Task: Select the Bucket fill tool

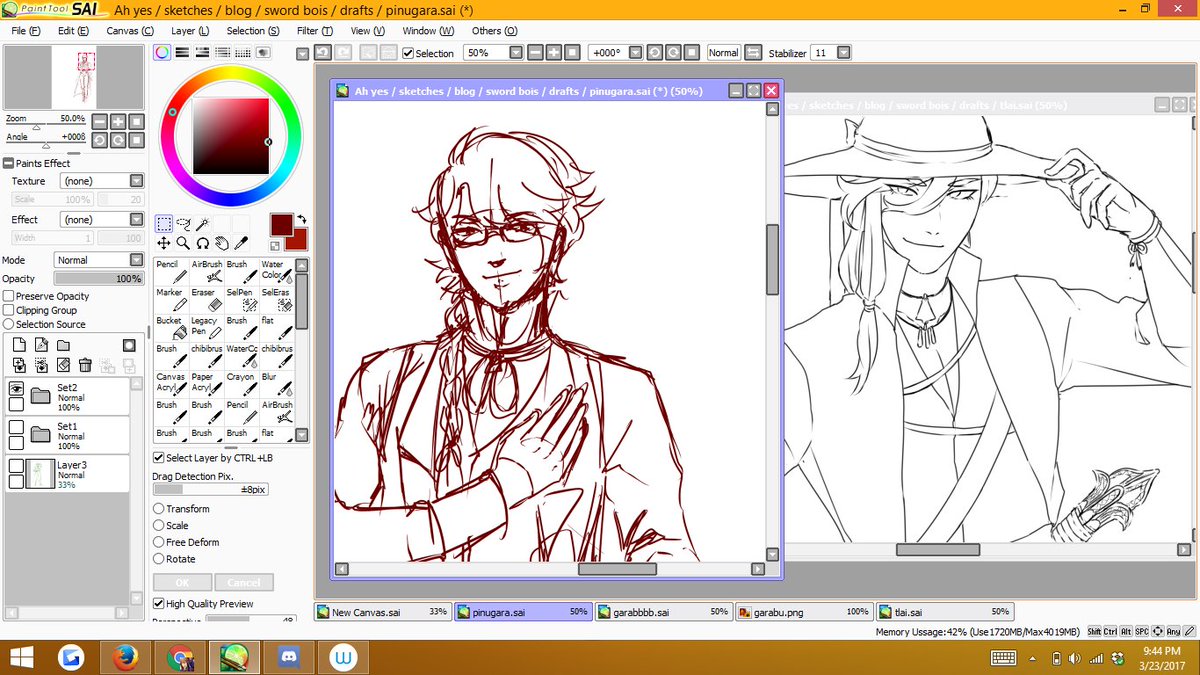Action: coord(172,327)
